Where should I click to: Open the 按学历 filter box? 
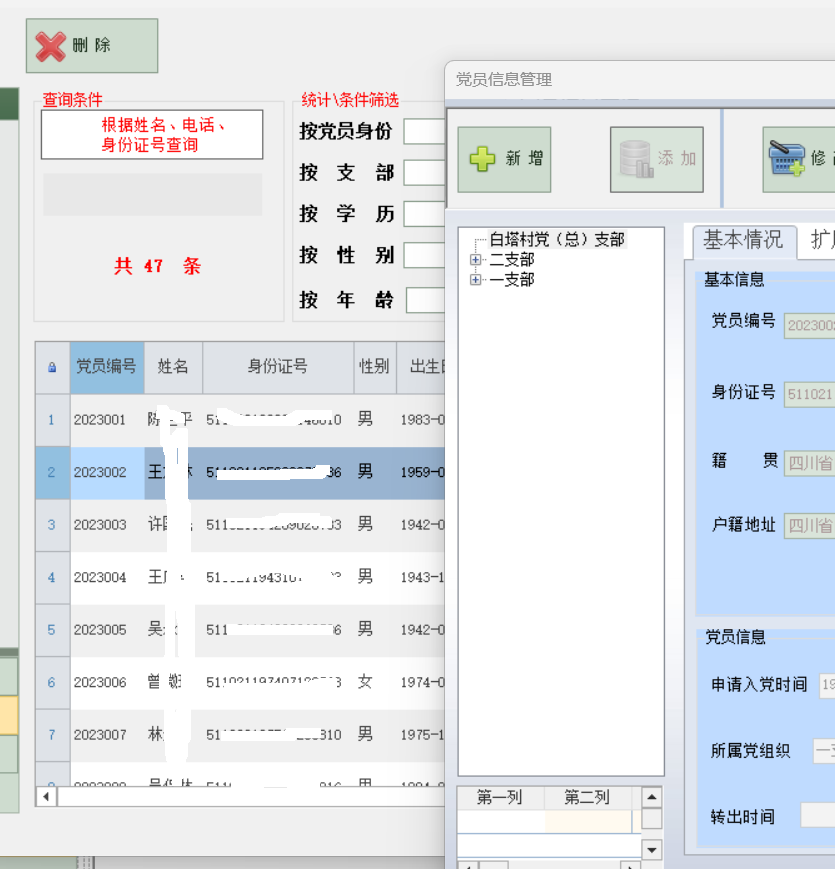click(x=424, y=214)
